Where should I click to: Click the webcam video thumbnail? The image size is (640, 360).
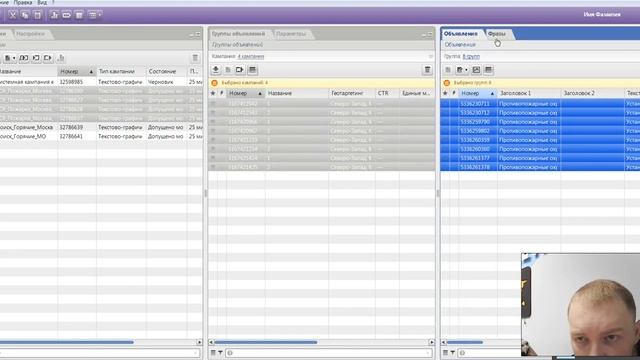pos(580,304)
